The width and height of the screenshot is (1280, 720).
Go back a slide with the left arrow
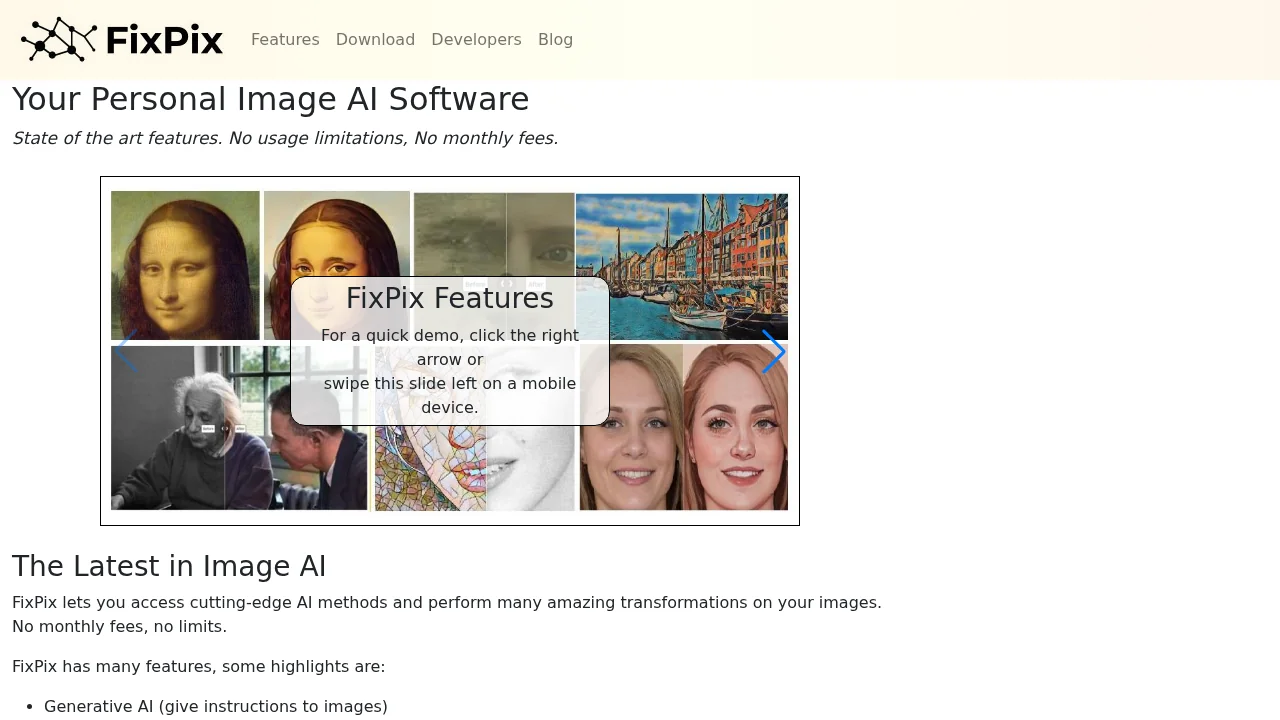(126, 352)
